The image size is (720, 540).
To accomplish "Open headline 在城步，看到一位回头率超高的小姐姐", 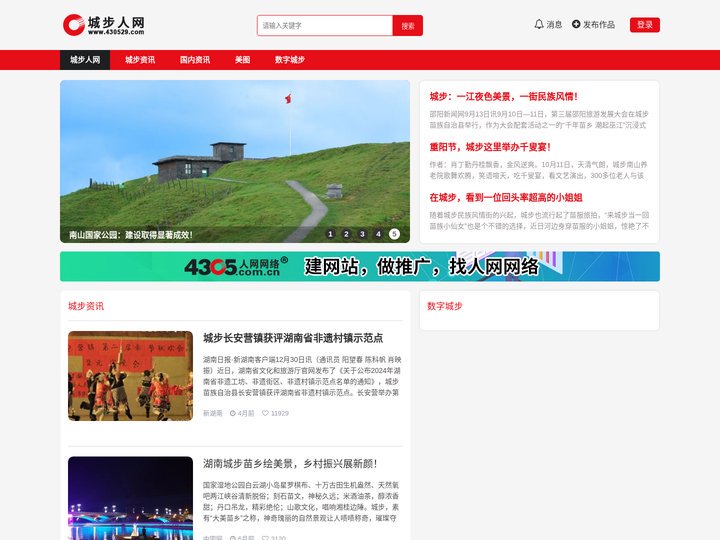I will point(506,197).
